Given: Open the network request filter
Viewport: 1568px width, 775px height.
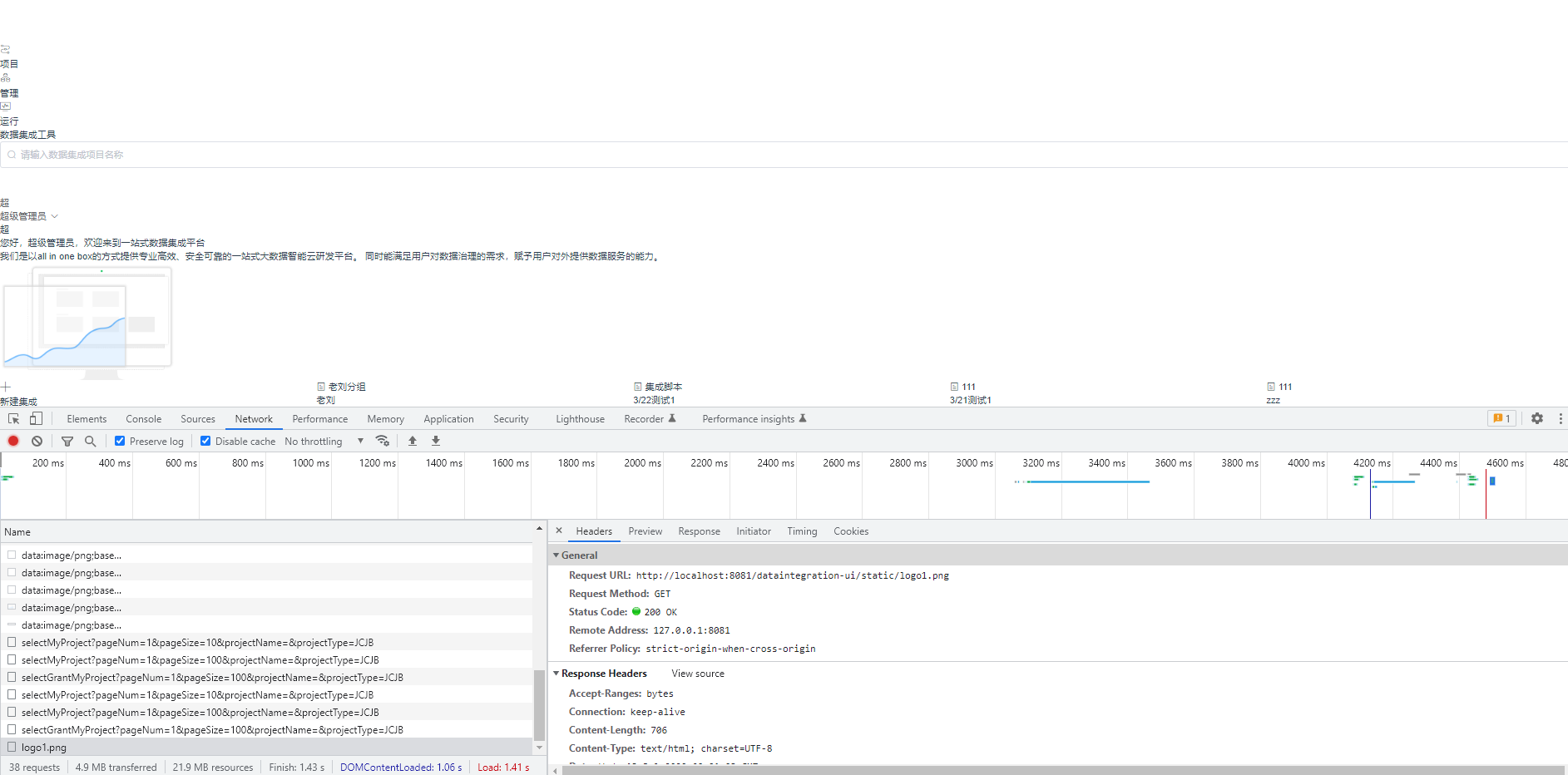Looking at the screenshot, I should 67,441.
